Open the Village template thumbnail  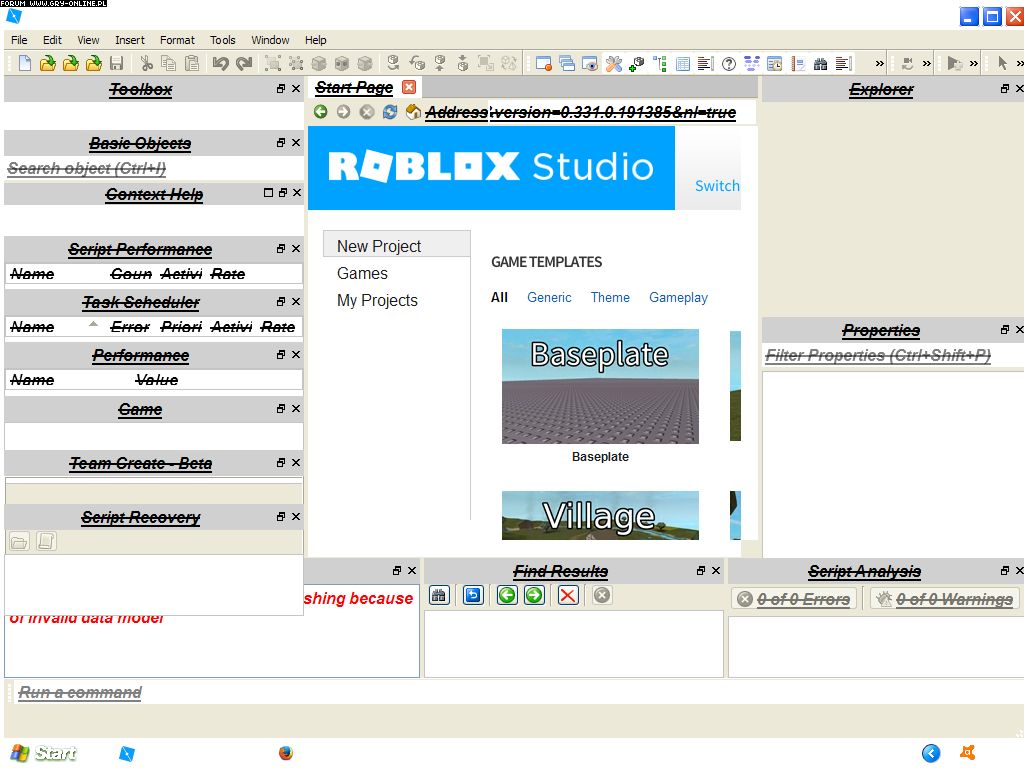[x=600, y=515]
